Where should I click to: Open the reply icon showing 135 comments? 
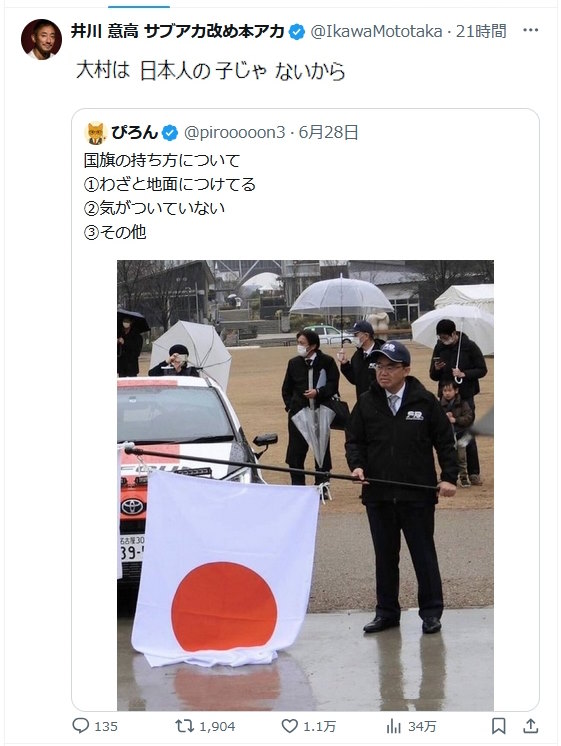point(81,726)
